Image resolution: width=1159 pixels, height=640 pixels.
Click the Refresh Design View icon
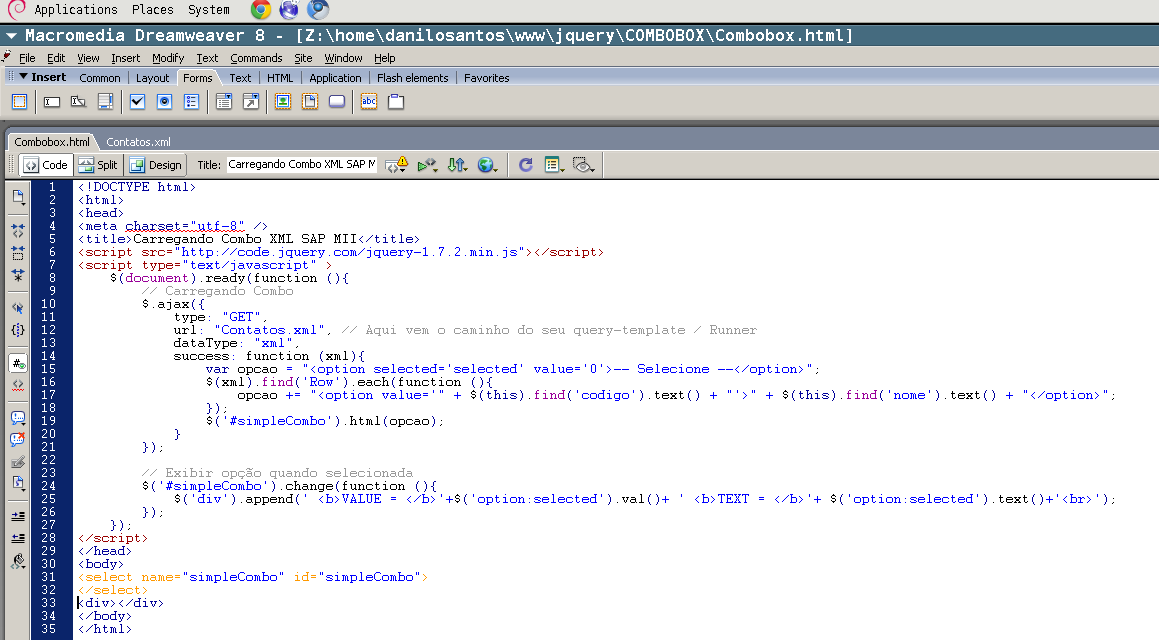(525, 164)
